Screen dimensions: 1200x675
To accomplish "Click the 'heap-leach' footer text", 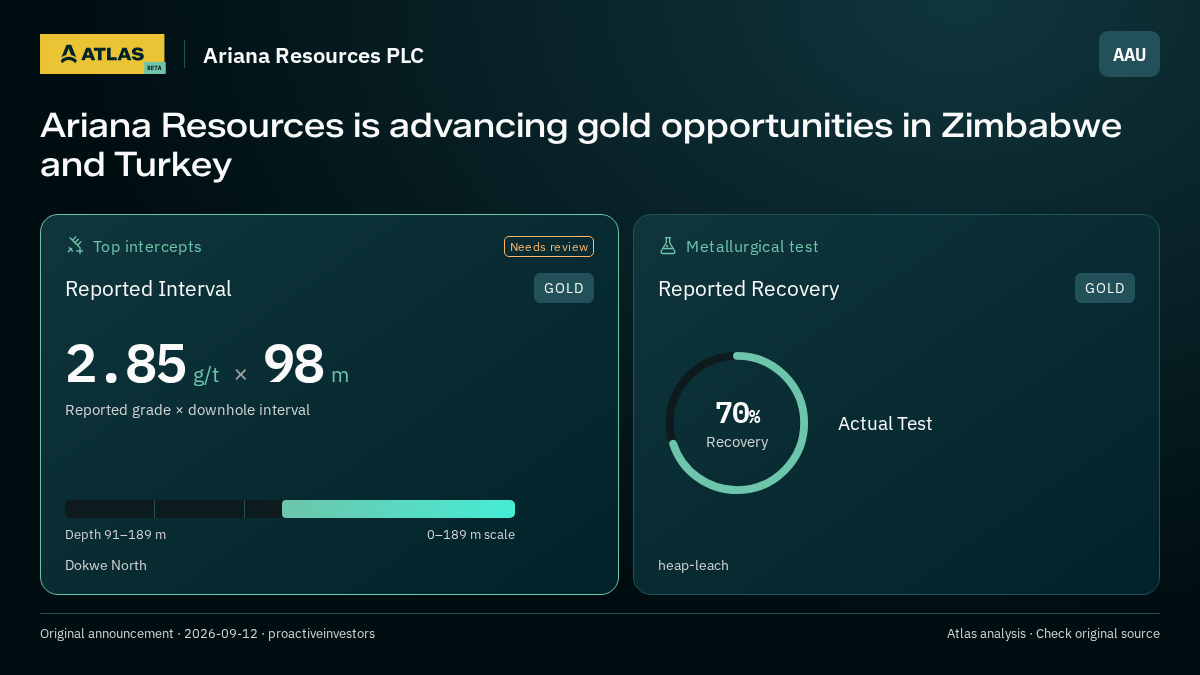I will pos(693,566).
